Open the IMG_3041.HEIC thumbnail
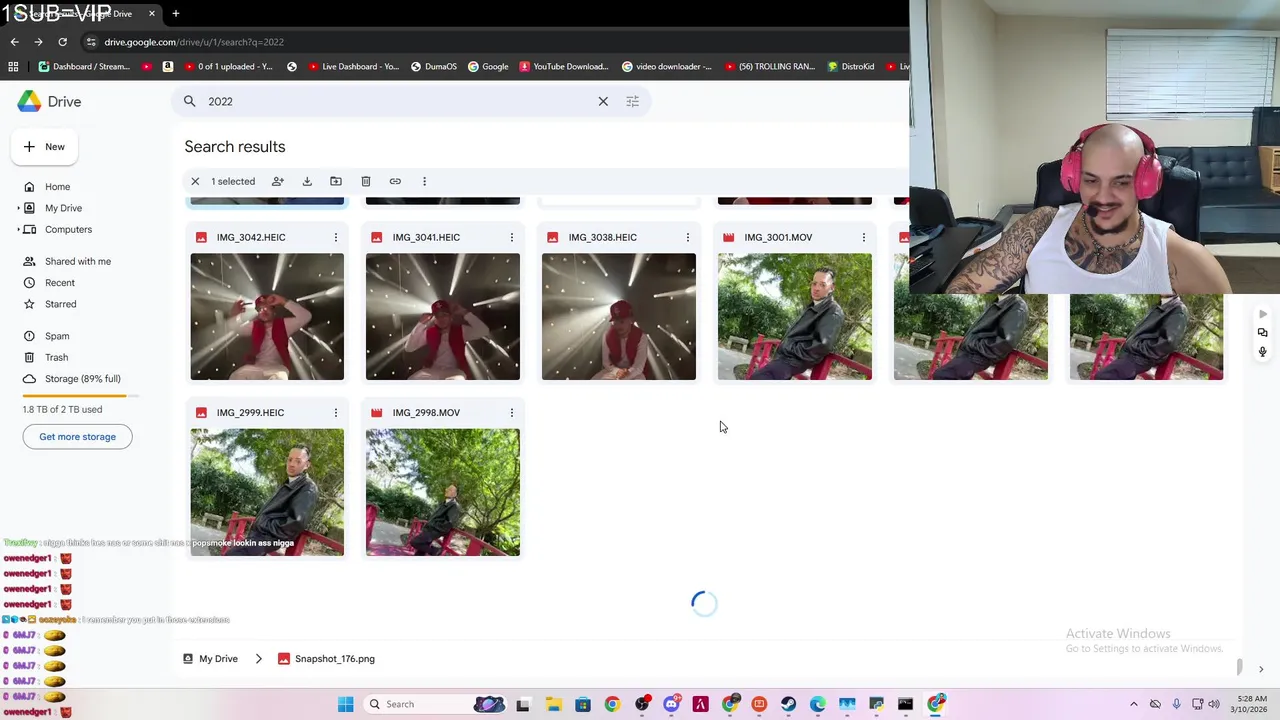 tap(443, 317)
